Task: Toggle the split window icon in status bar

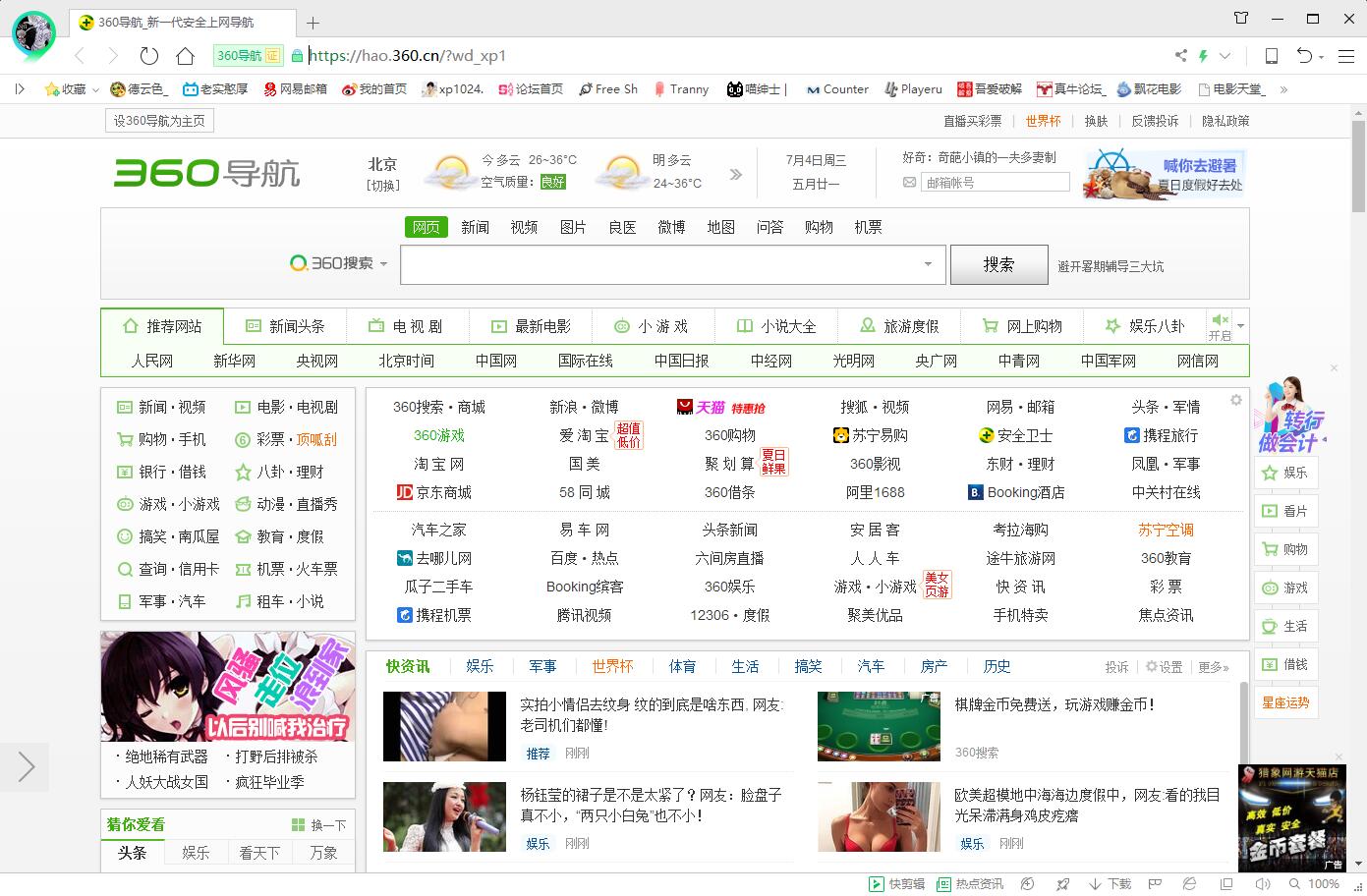Action: (x=1226, y=883)
